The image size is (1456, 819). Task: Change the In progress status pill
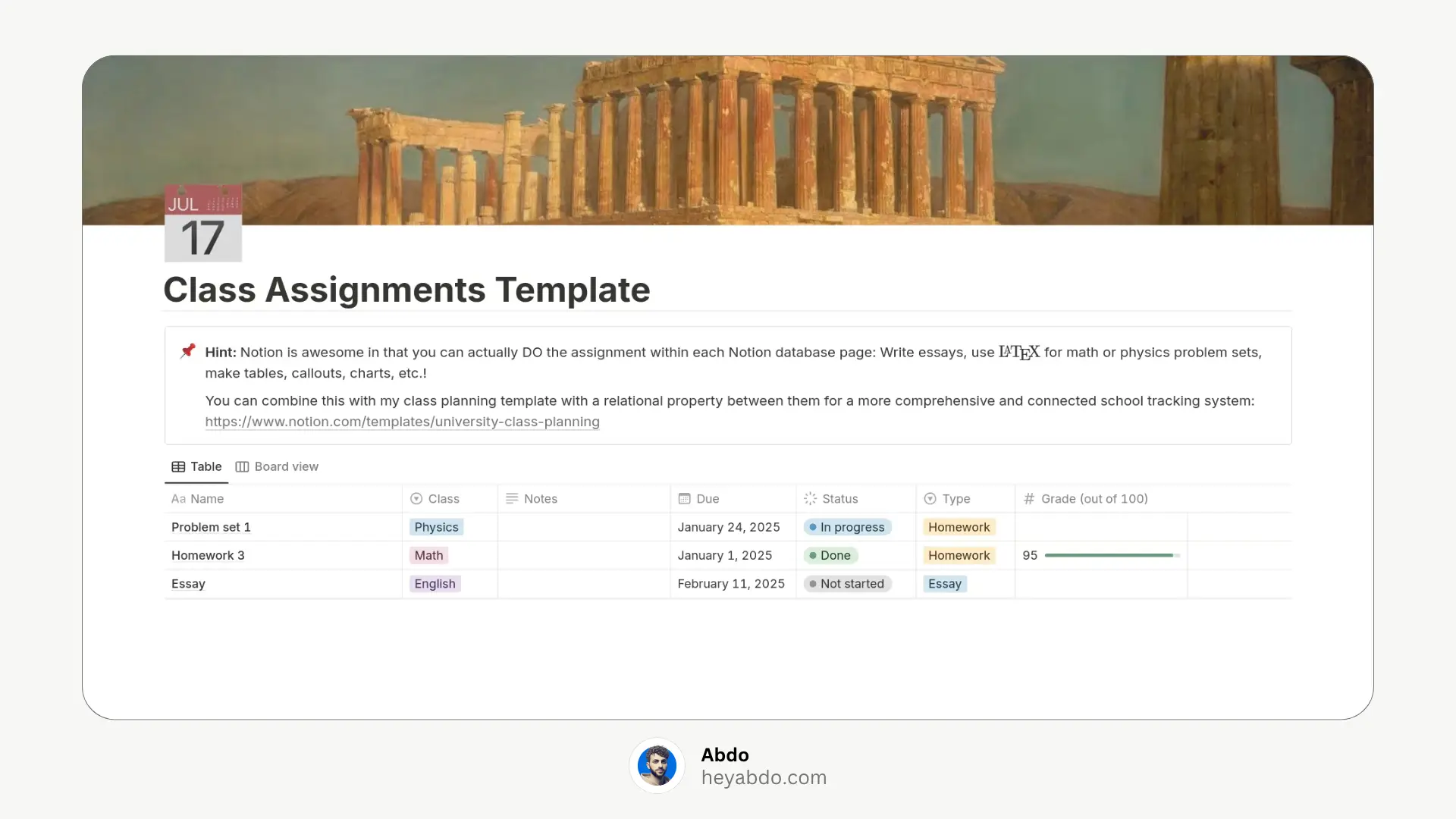click(x=847, y=527)
